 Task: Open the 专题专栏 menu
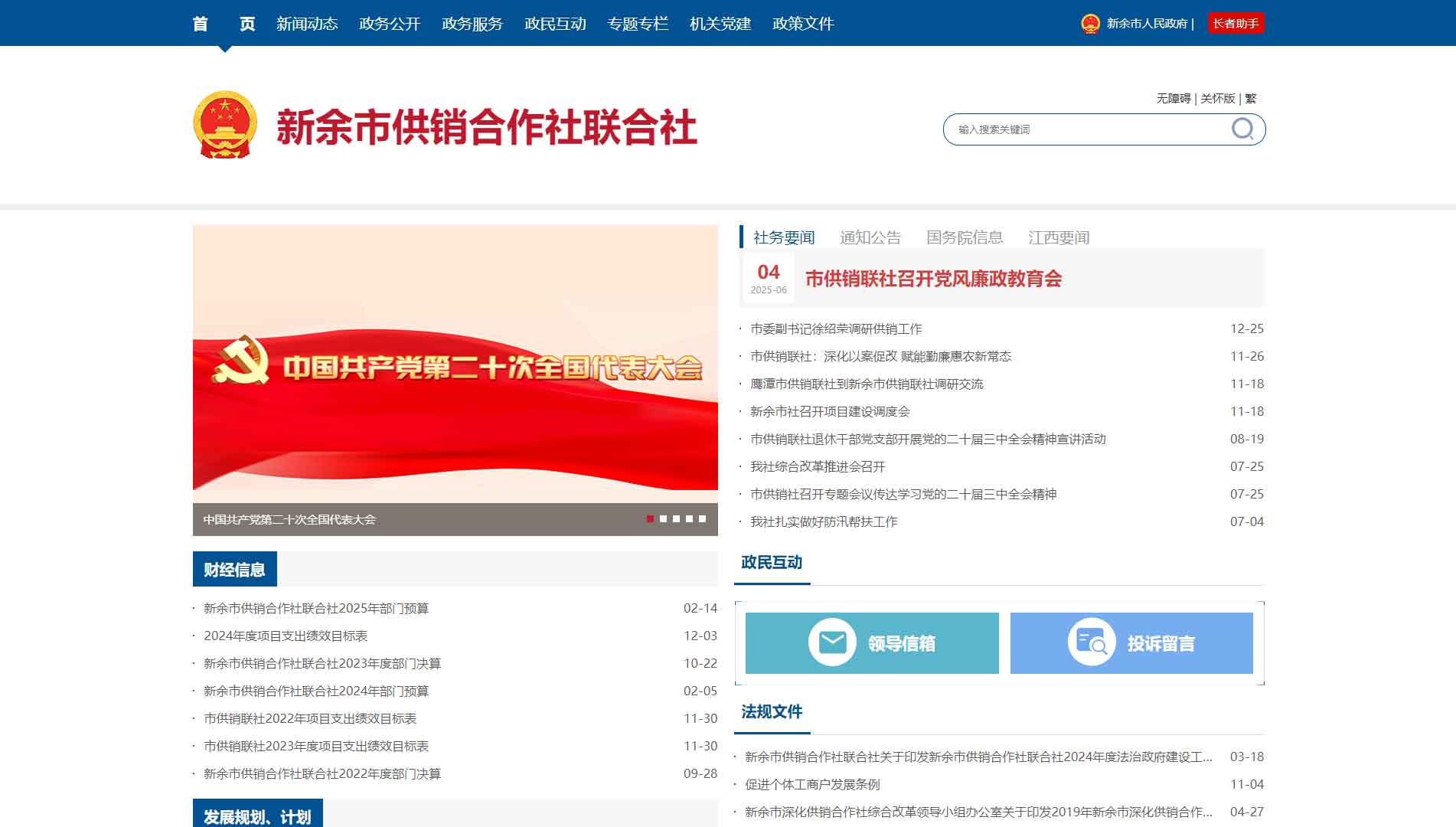(x=638, y=24)
